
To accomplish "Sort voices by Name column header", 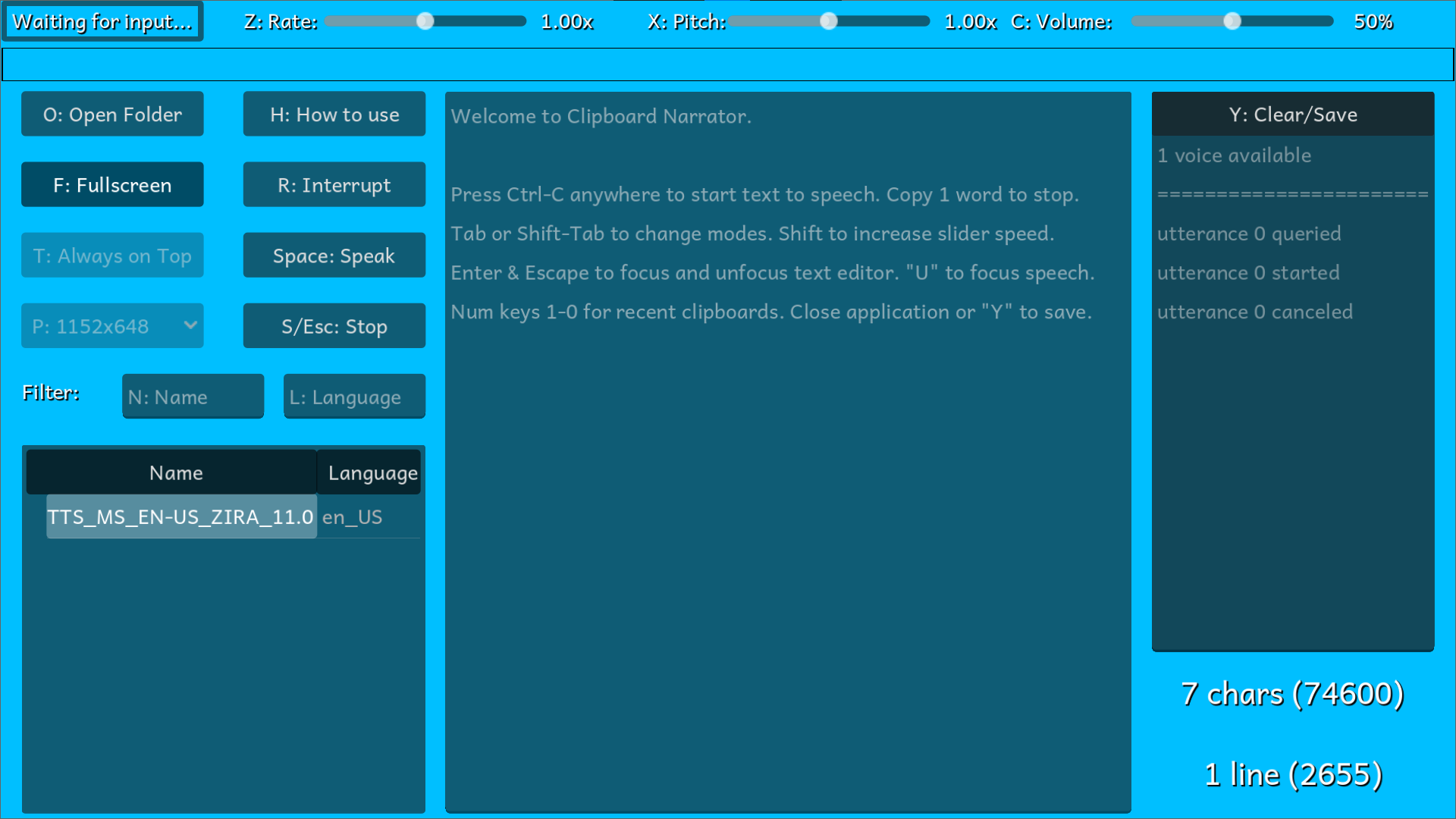I will [174, 472].
